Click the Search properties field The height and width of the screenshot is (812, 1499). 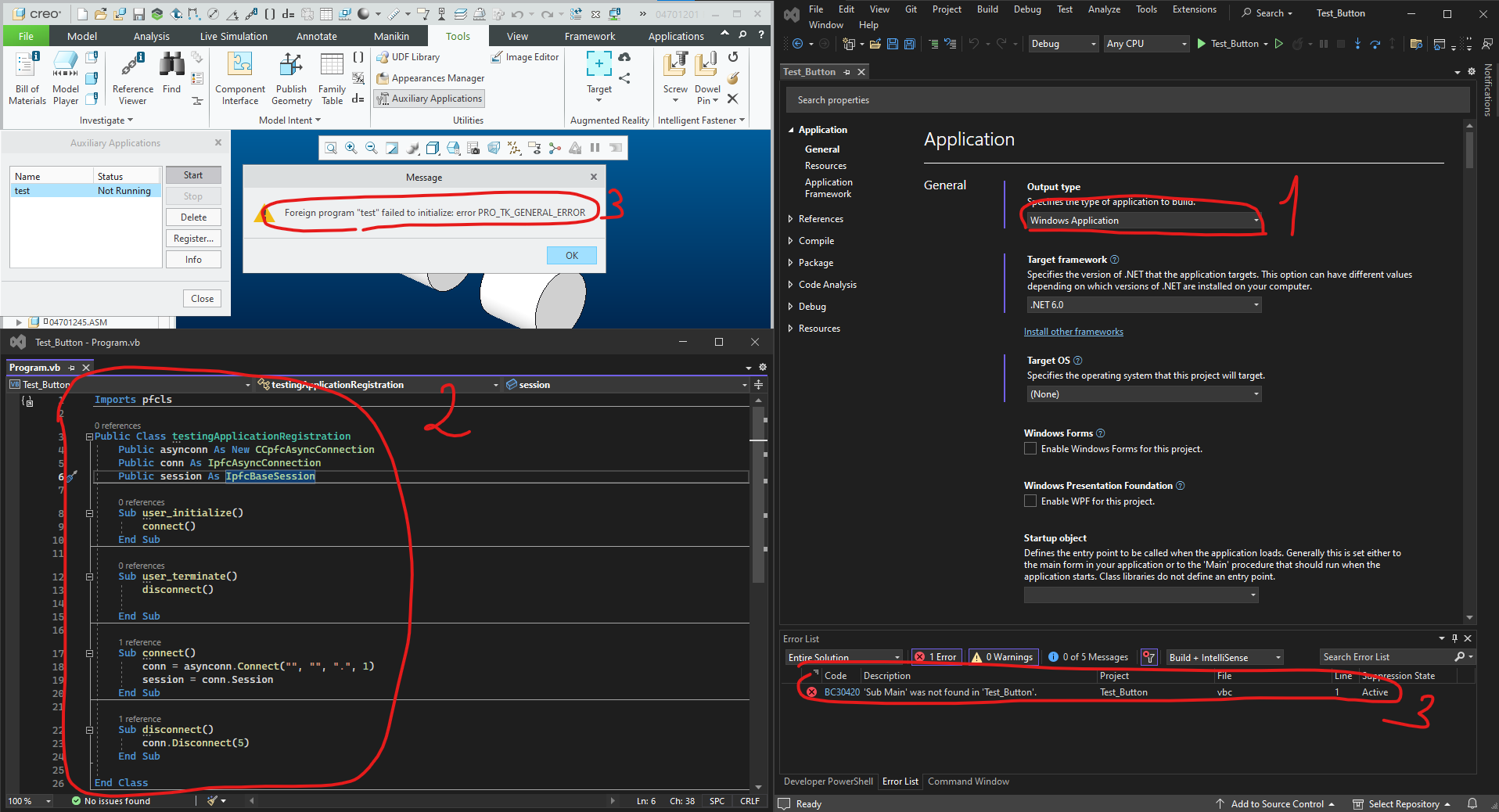click(1127, 100)
